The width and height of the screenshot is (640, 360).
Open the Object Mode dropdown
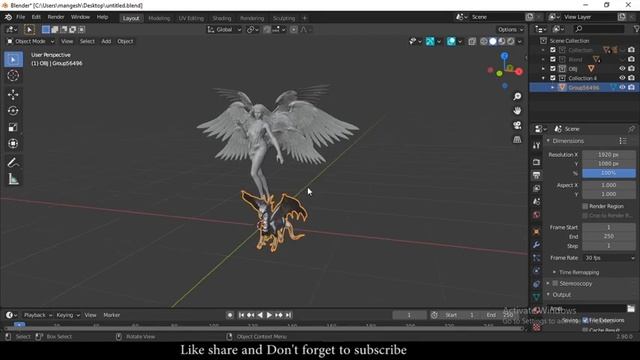tap(30, 41)
